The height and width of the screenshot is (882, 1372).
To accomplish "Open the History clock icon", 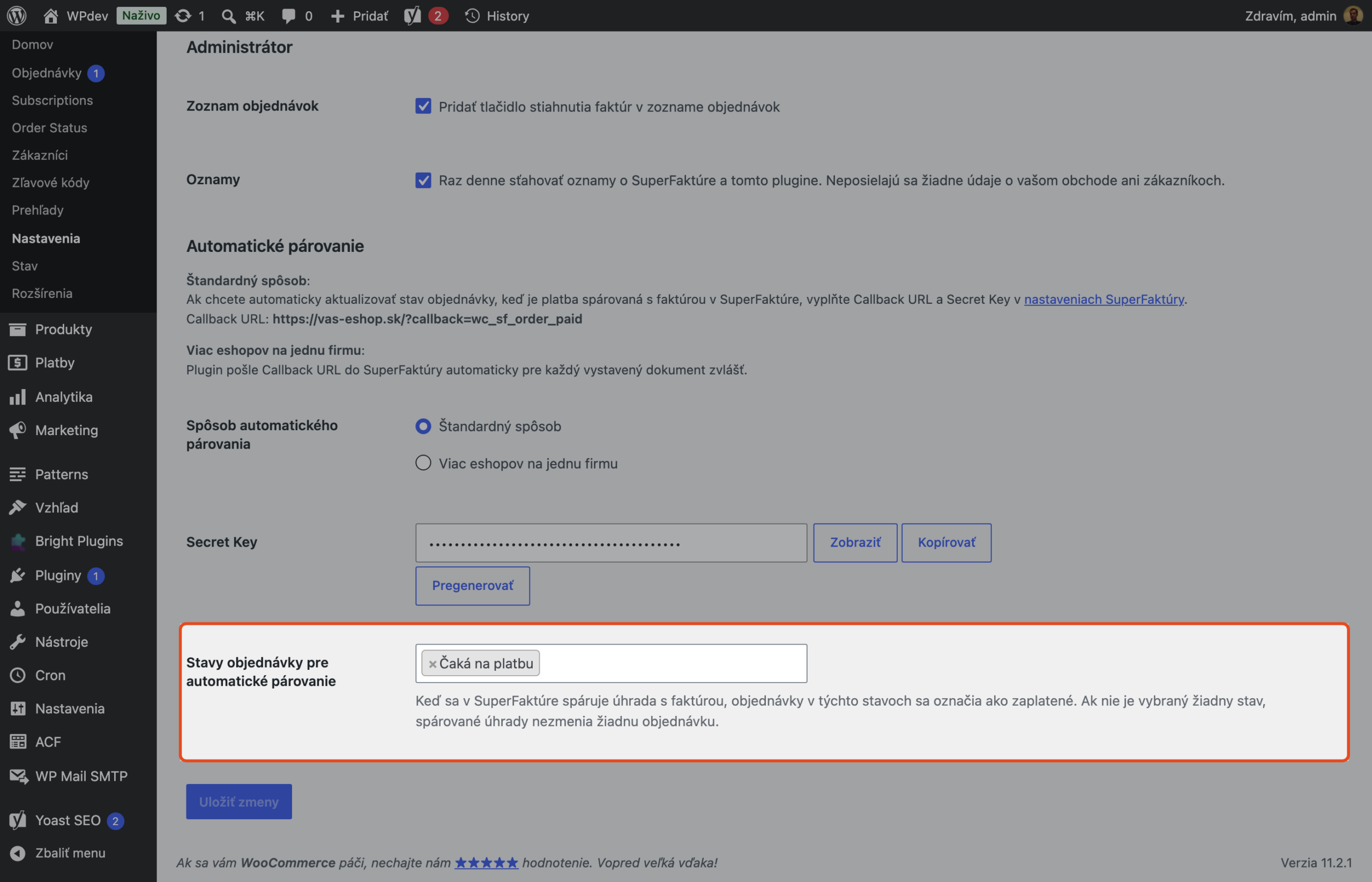I will pos(472,16).
